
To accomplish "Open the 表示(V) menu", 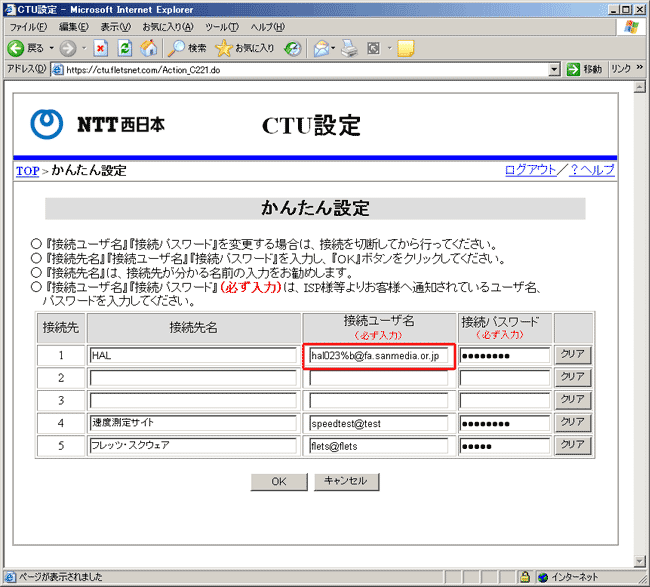I will (x=116, y=27).
